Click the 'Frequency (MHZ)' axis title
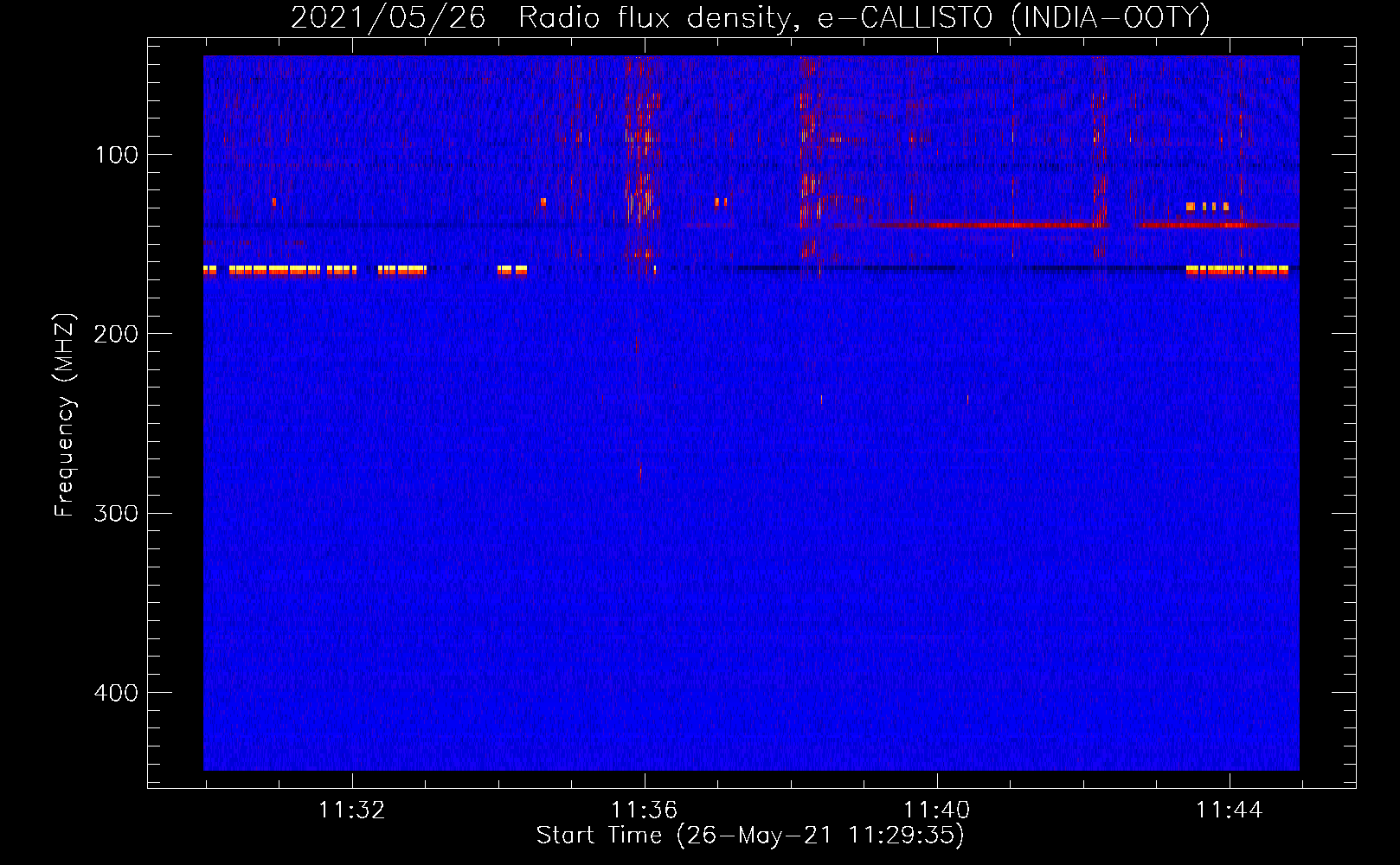 pos(66,414)
